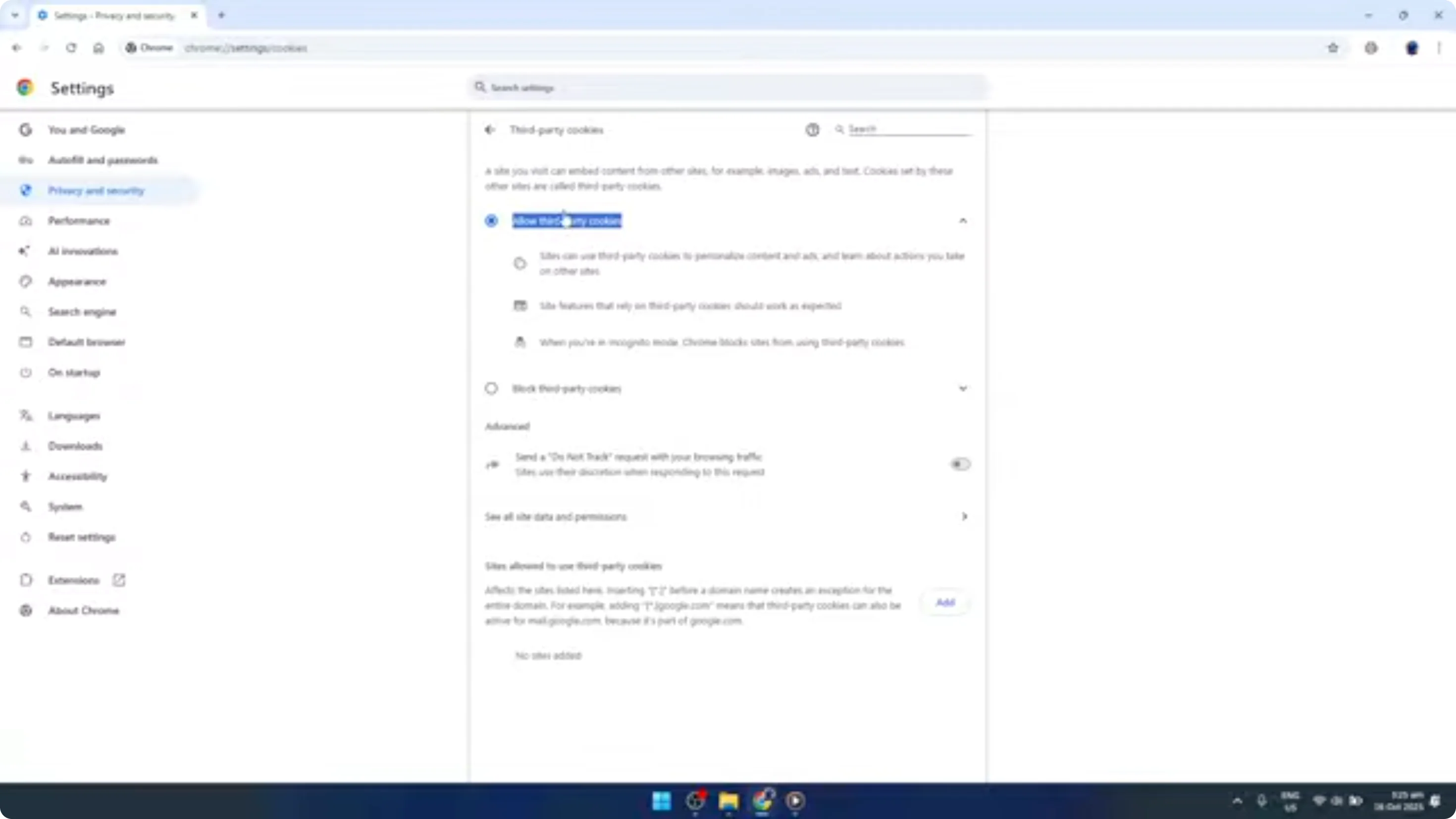Viewport: 1456px width, 819px height.
Task: Open the About Chrome page
Action: click(83, 611)
